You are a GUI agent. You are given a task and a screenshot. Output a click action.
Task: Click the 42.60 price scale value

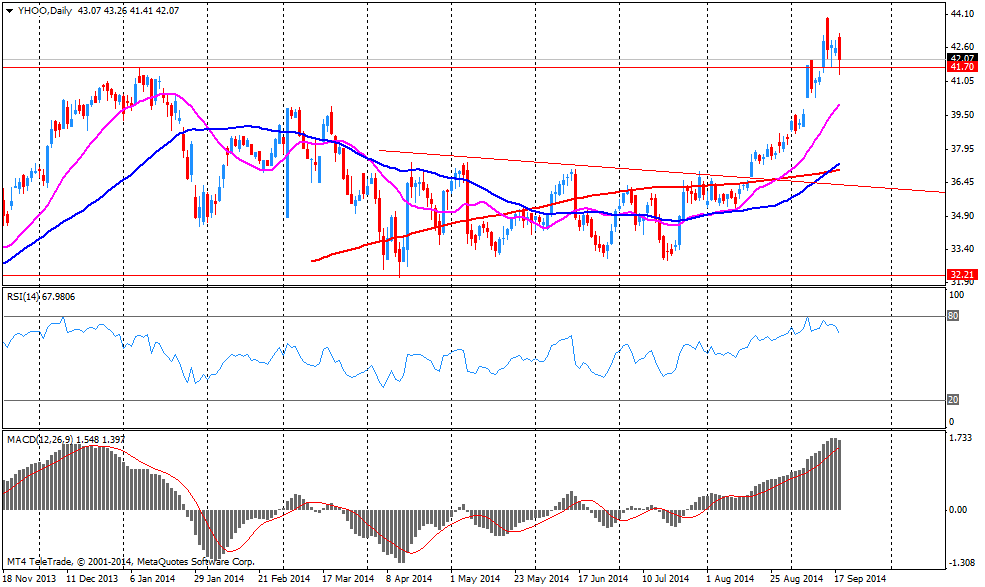[x=962, y=47]
